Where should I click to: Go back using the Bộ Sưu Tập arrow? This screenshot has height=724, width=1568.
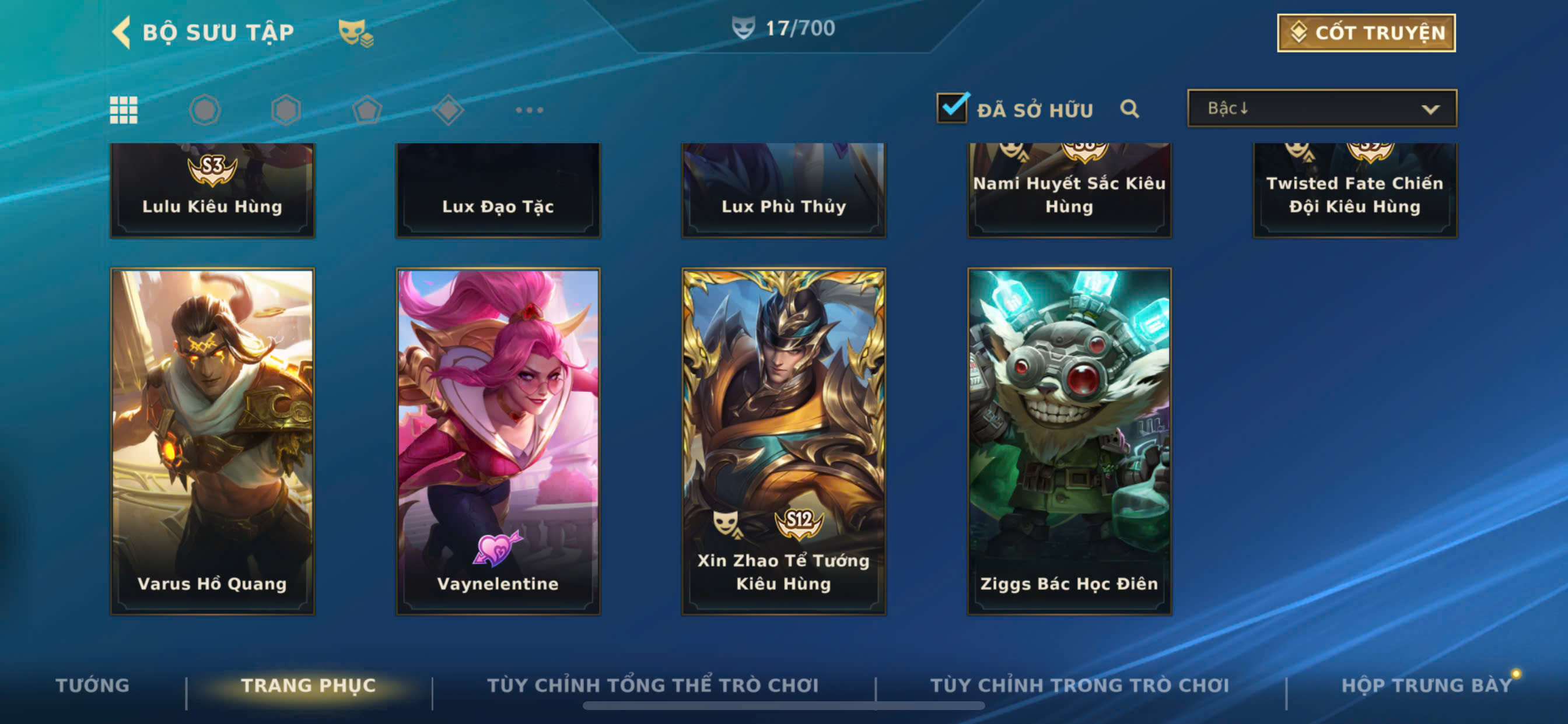point(122,32)
